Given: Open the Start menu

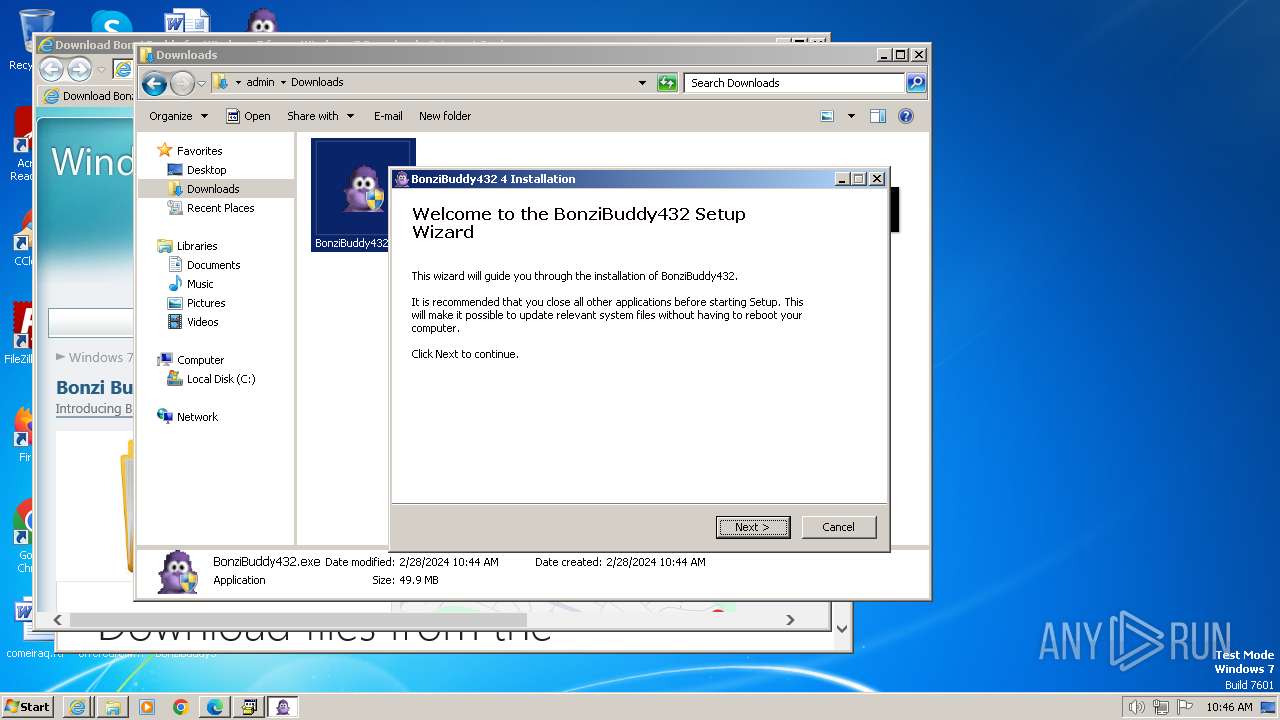Looking at the screenshot, I should pos(28,706).
